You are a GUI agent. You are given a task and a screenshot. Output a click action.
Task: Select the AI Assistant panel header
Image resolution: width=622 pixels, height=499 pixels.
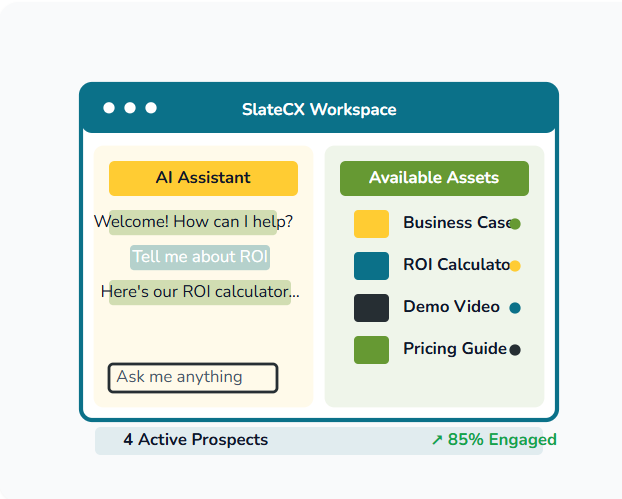[x=203, y=178]
